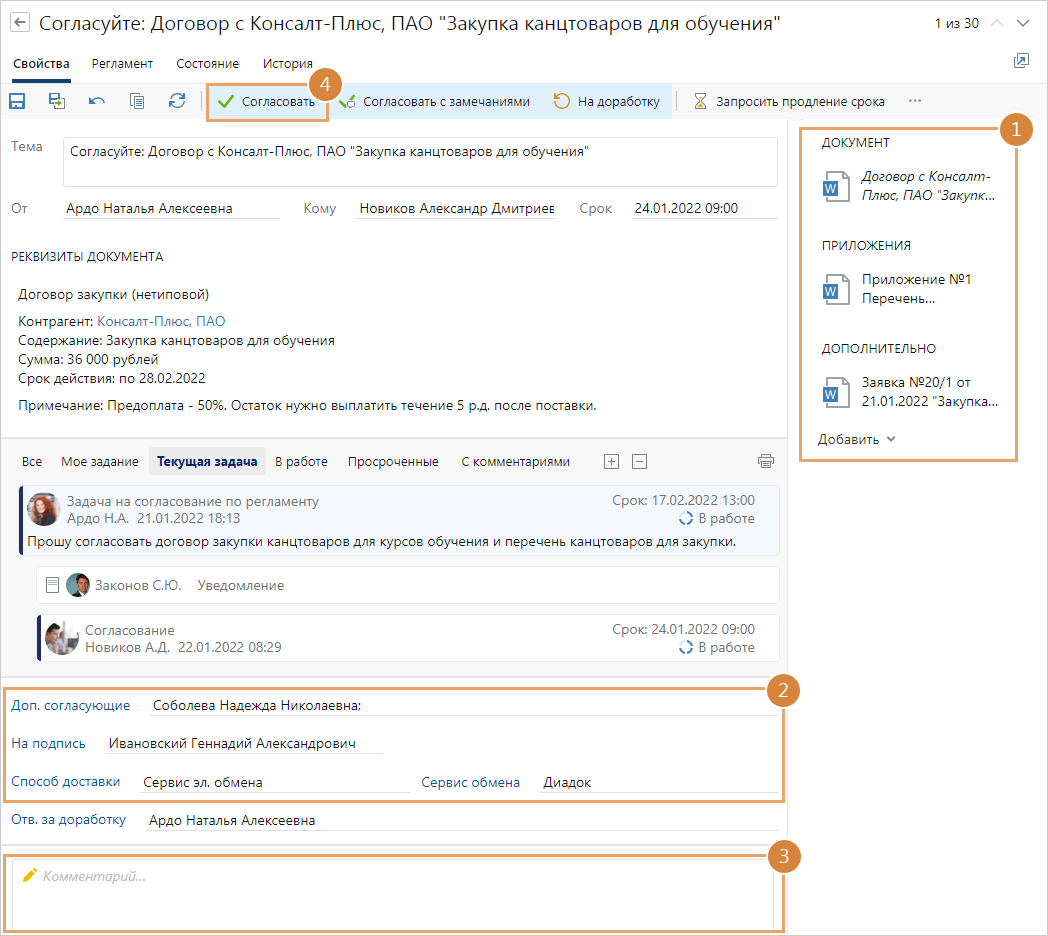This screenshot has width=1048, height=936.
Task: Click the Copy icon in toolbar
Action: tap(137, 101)
